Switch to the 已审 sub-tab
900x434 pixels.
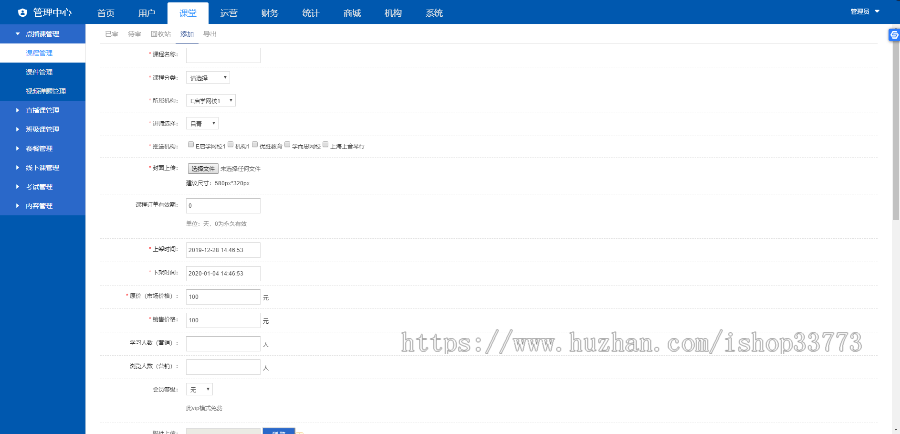111,34
